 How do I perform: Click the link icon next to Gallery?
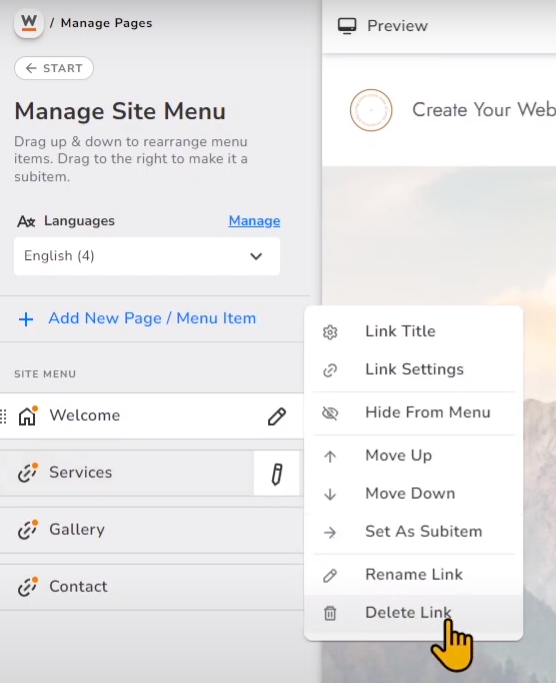pos(27,529)
